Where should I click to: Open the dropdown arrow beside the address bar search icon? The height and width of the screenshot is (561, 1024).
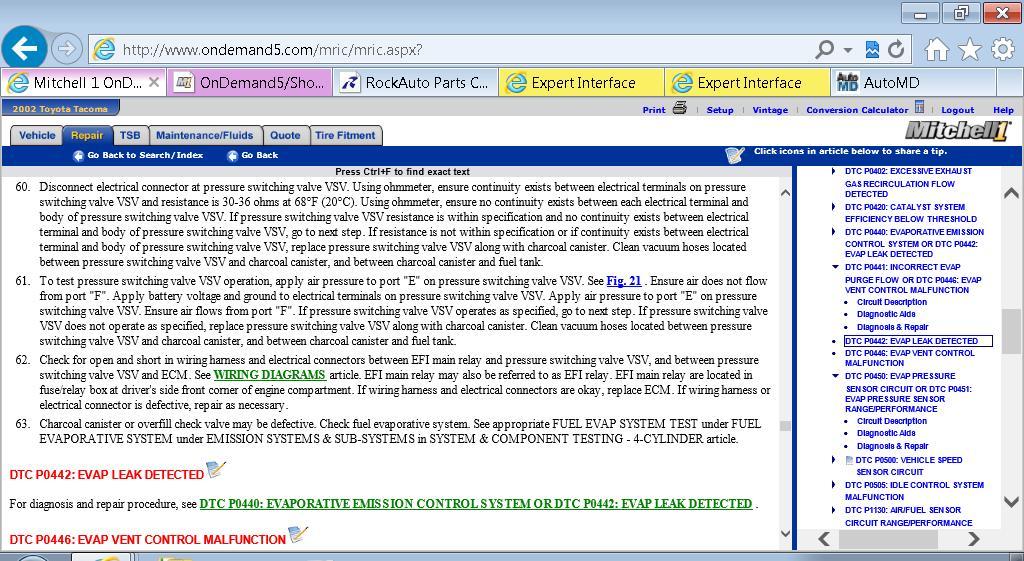tap(848, 50)
